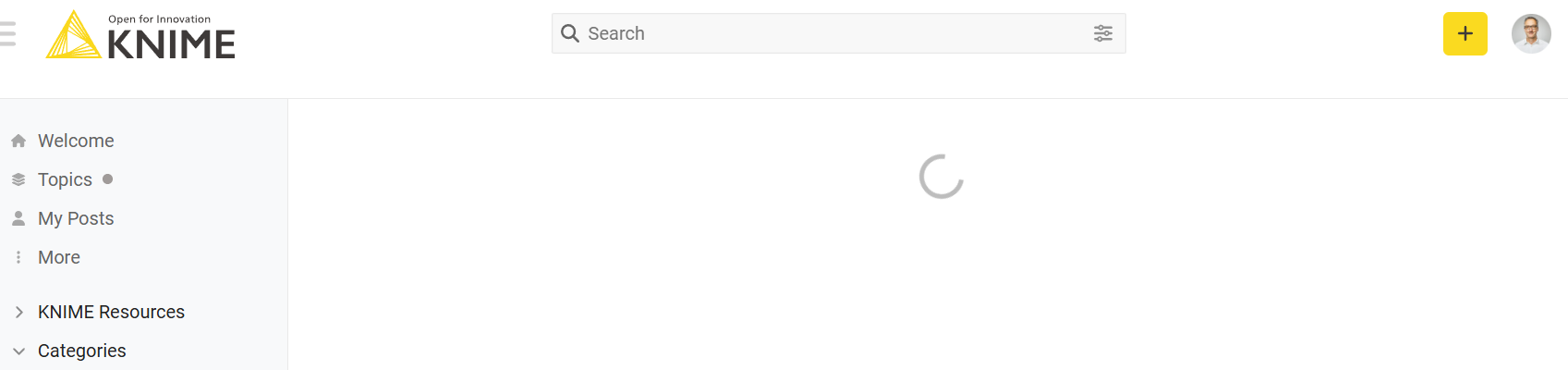The width and height of the screenshot is (1568, 370).
Task: Collapse the Categories section chevron
Action: (x=18, y=351)
